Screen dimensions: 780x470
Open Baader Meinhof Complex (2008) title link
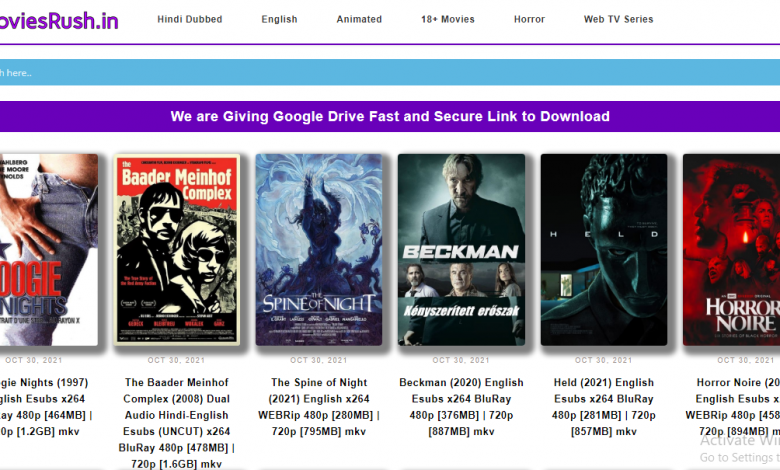point(177,423)
